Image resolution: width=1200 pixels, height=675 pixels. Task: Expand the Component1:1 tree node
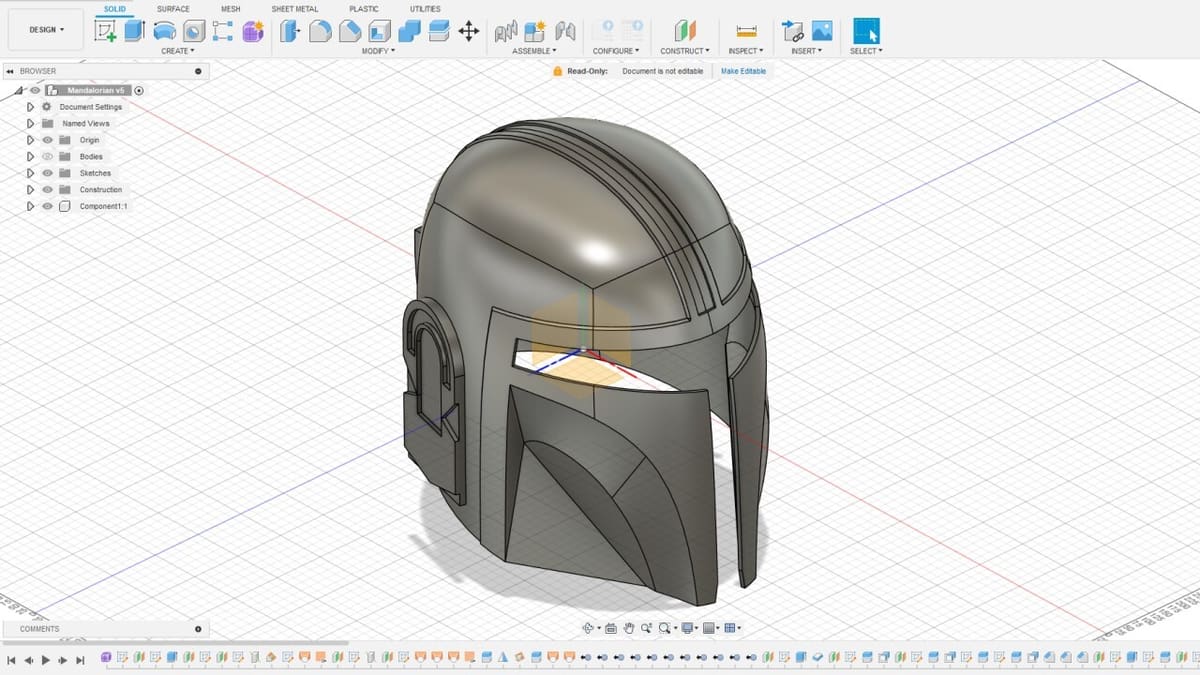[x=30, y=206]
